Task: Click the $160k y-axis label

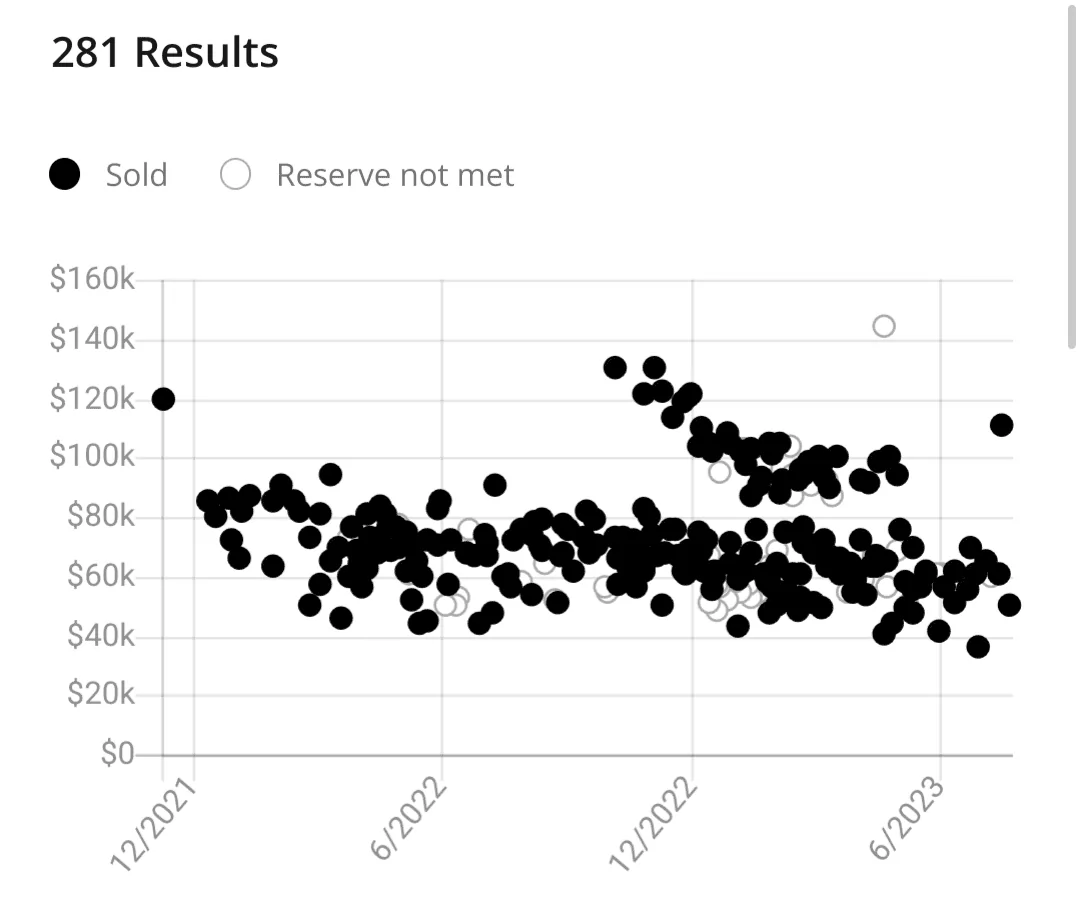Action: [92, 279]
